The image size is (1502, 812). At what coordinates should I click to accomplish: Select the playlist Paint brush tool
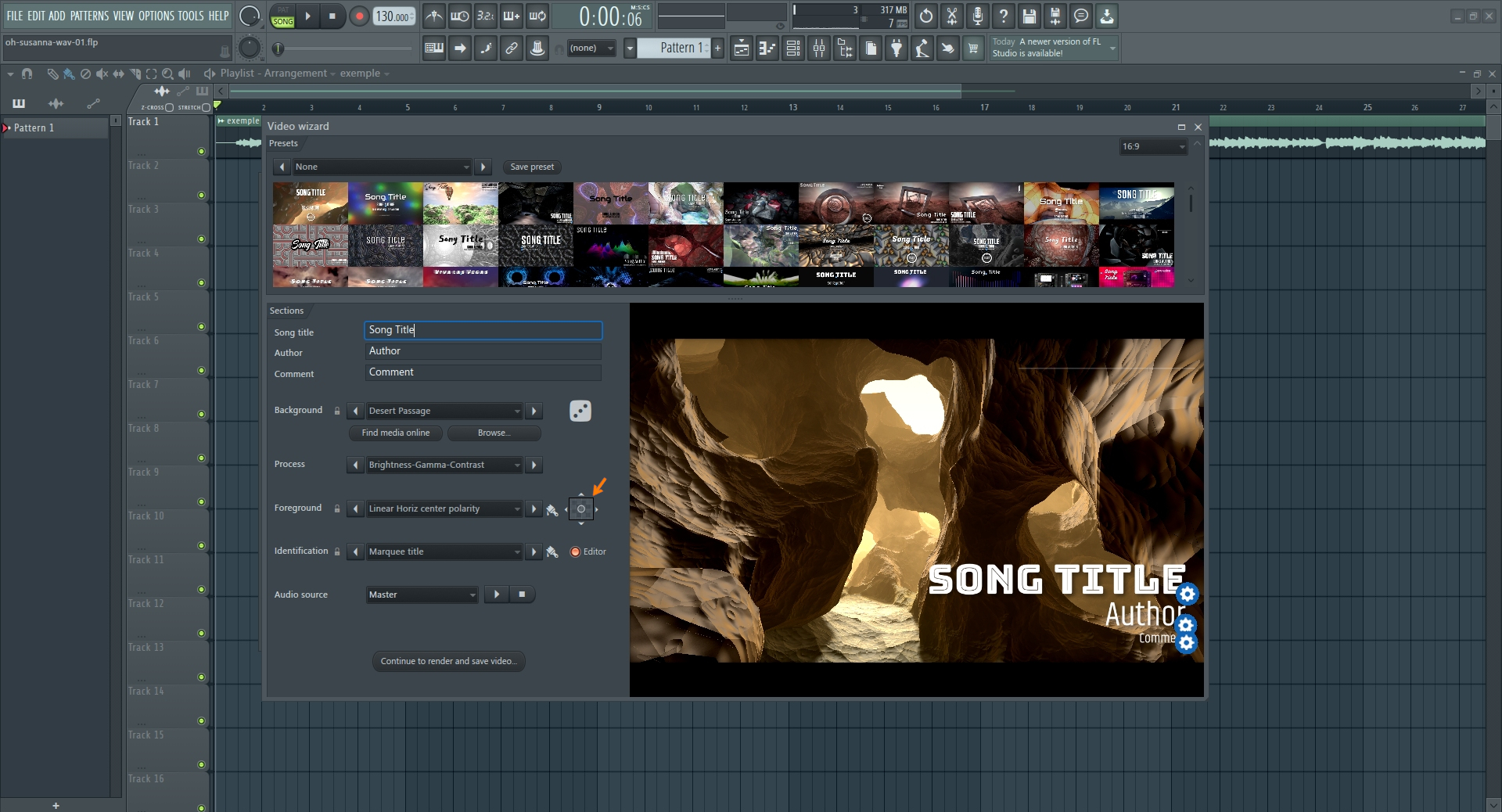[69, 74]
